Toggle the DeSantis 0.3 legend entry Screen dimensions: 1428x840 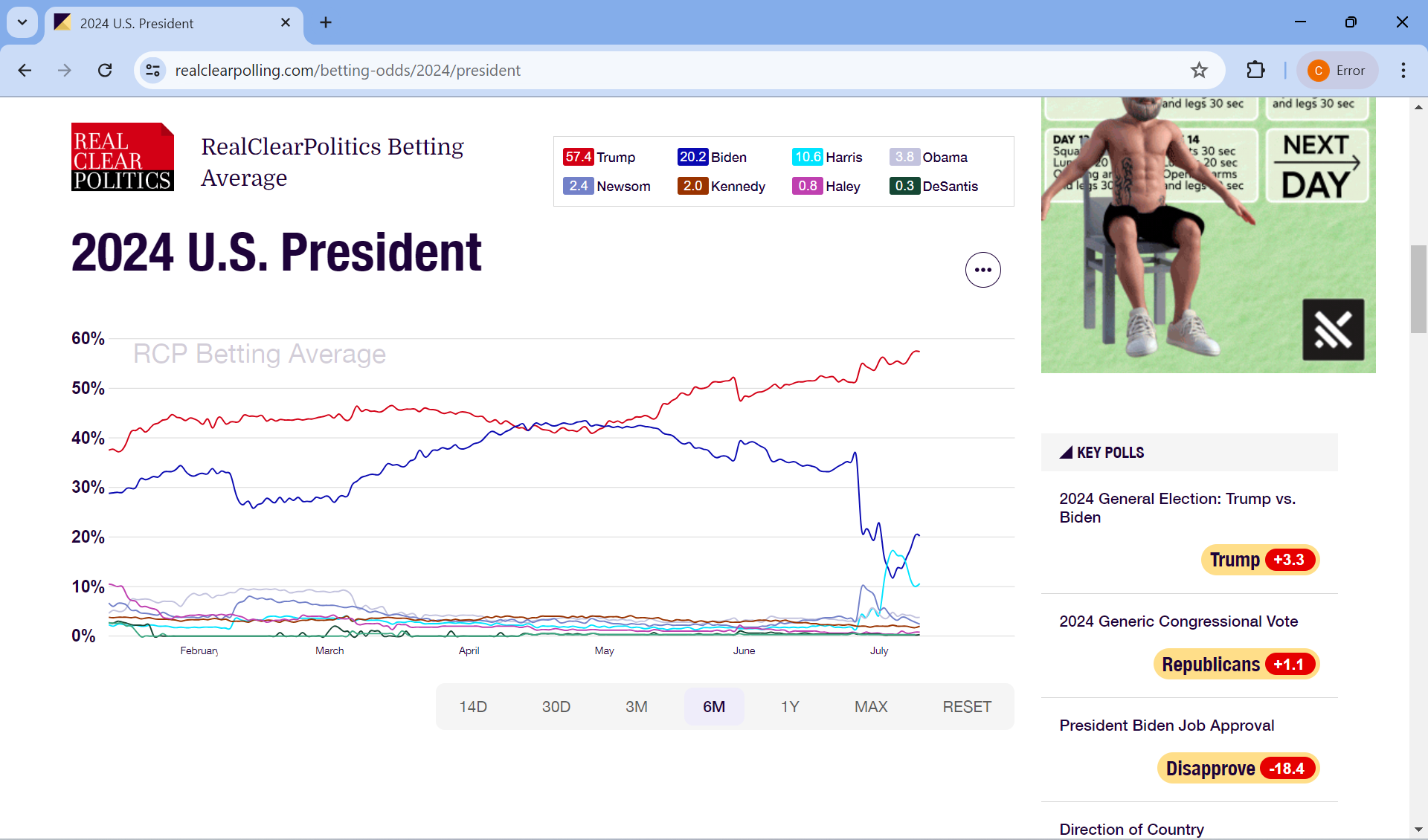(934, 186)
